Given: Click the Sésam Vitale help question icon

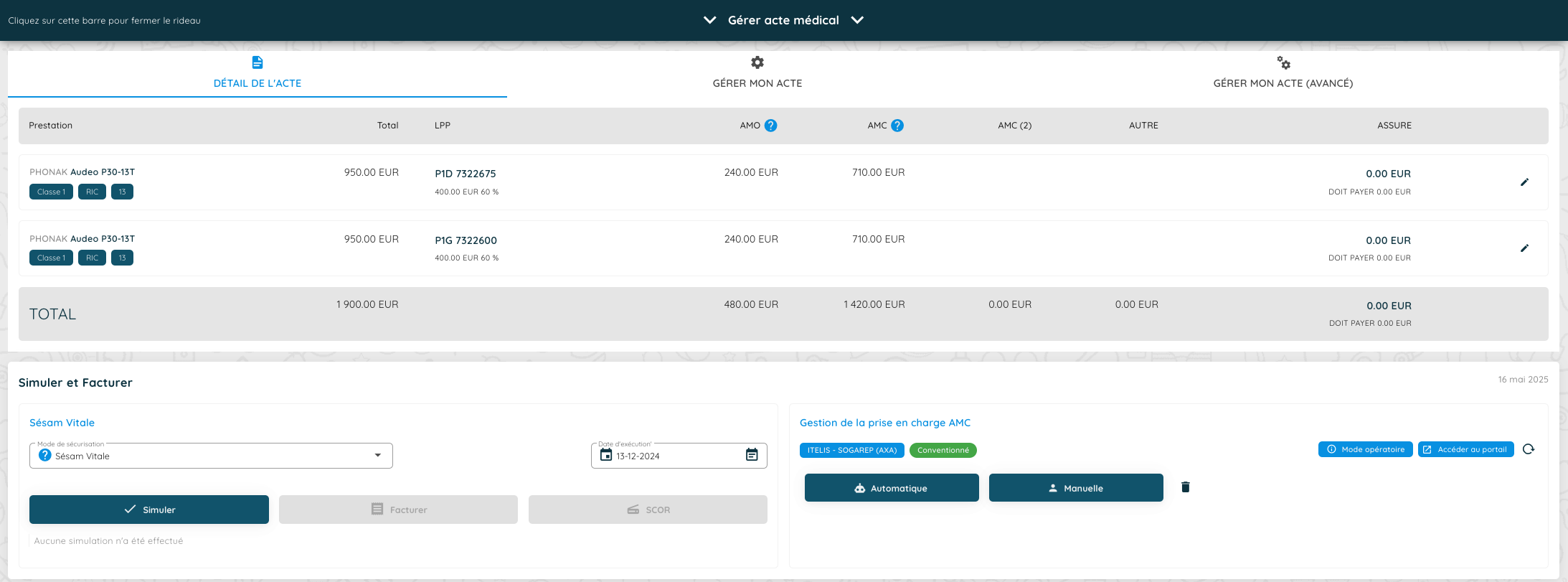Looking at the screenshot, I should pos(44,456).
